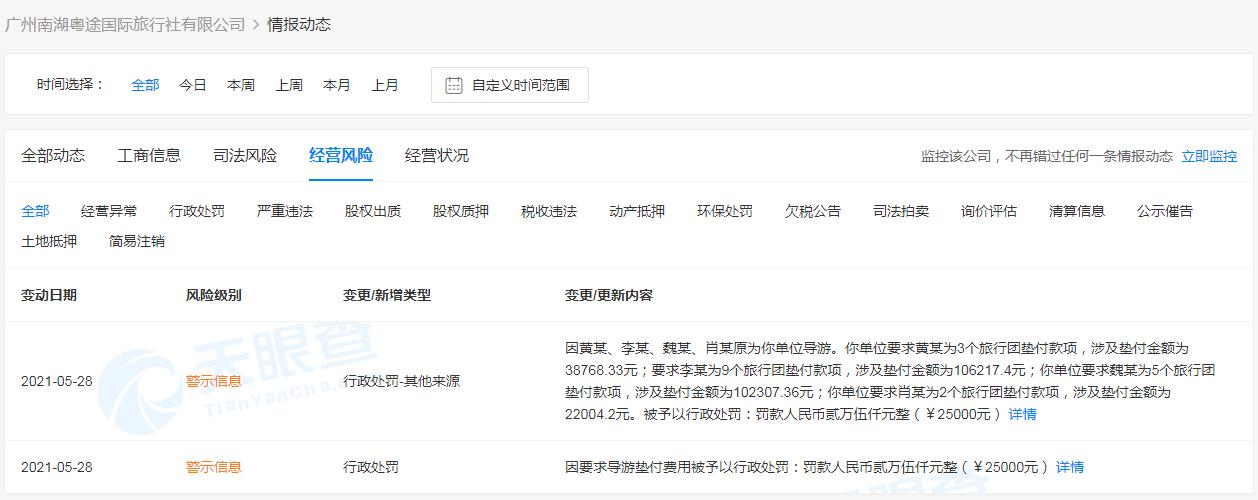Filter by 全部 risk sub-category

coord(35,211)
